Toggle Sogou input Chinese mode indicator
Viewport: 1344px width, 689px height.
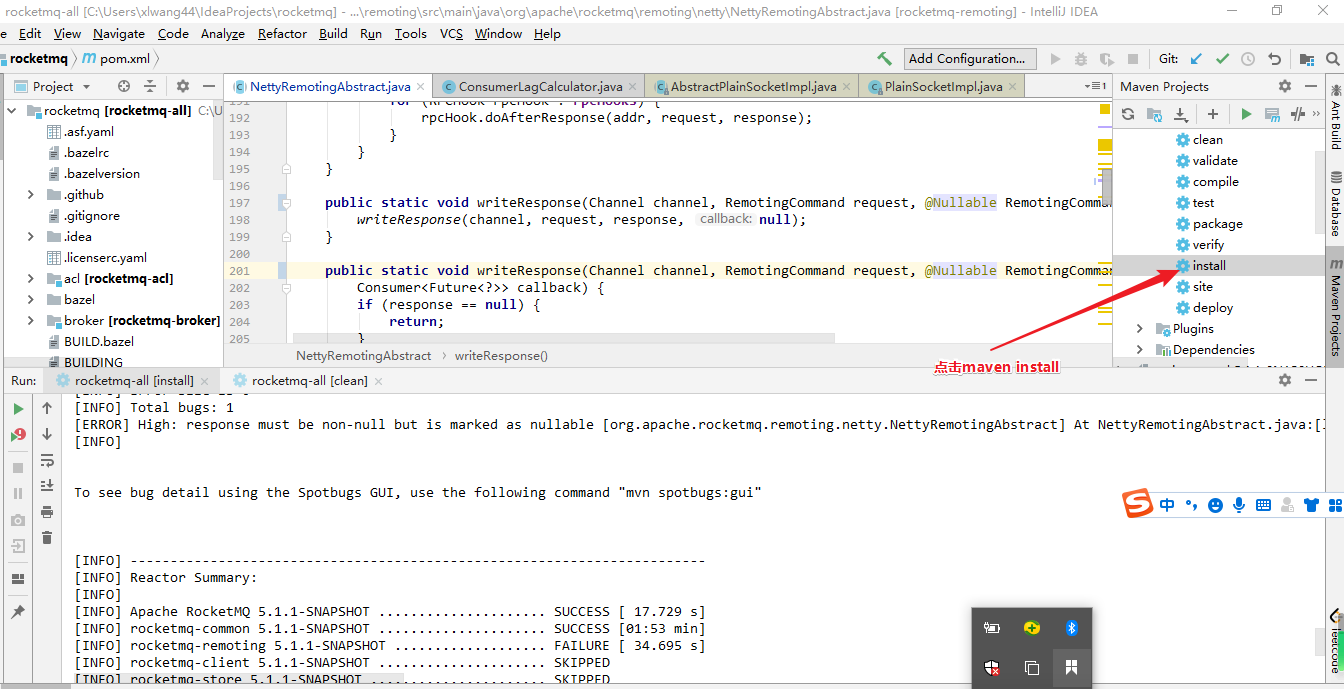(x=1167, y=505)
